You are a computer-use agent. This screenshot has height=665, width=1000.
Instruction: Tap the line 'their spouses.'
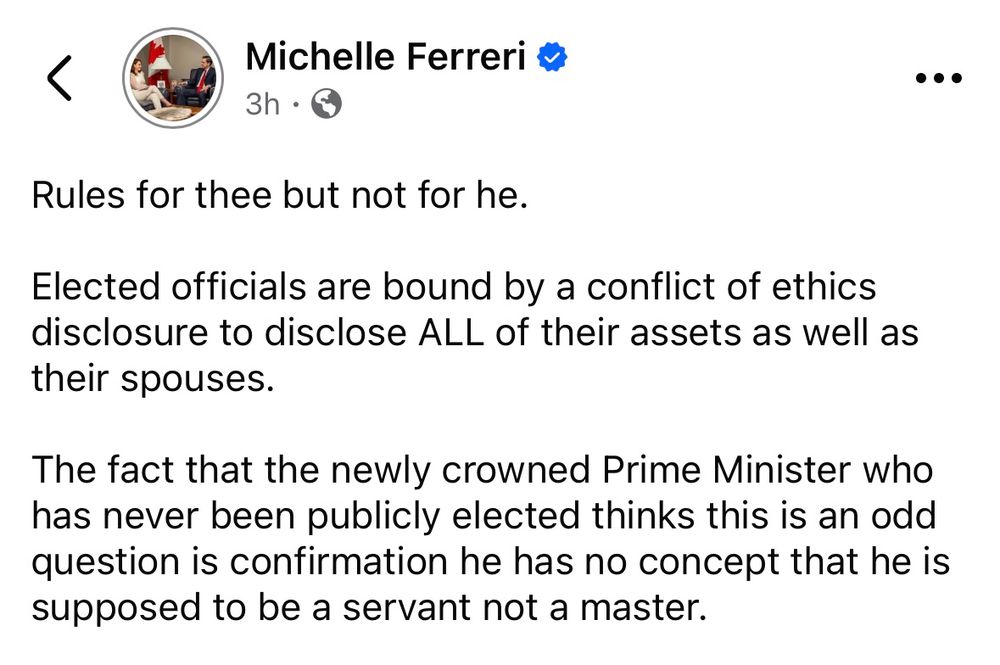[152, 379]
